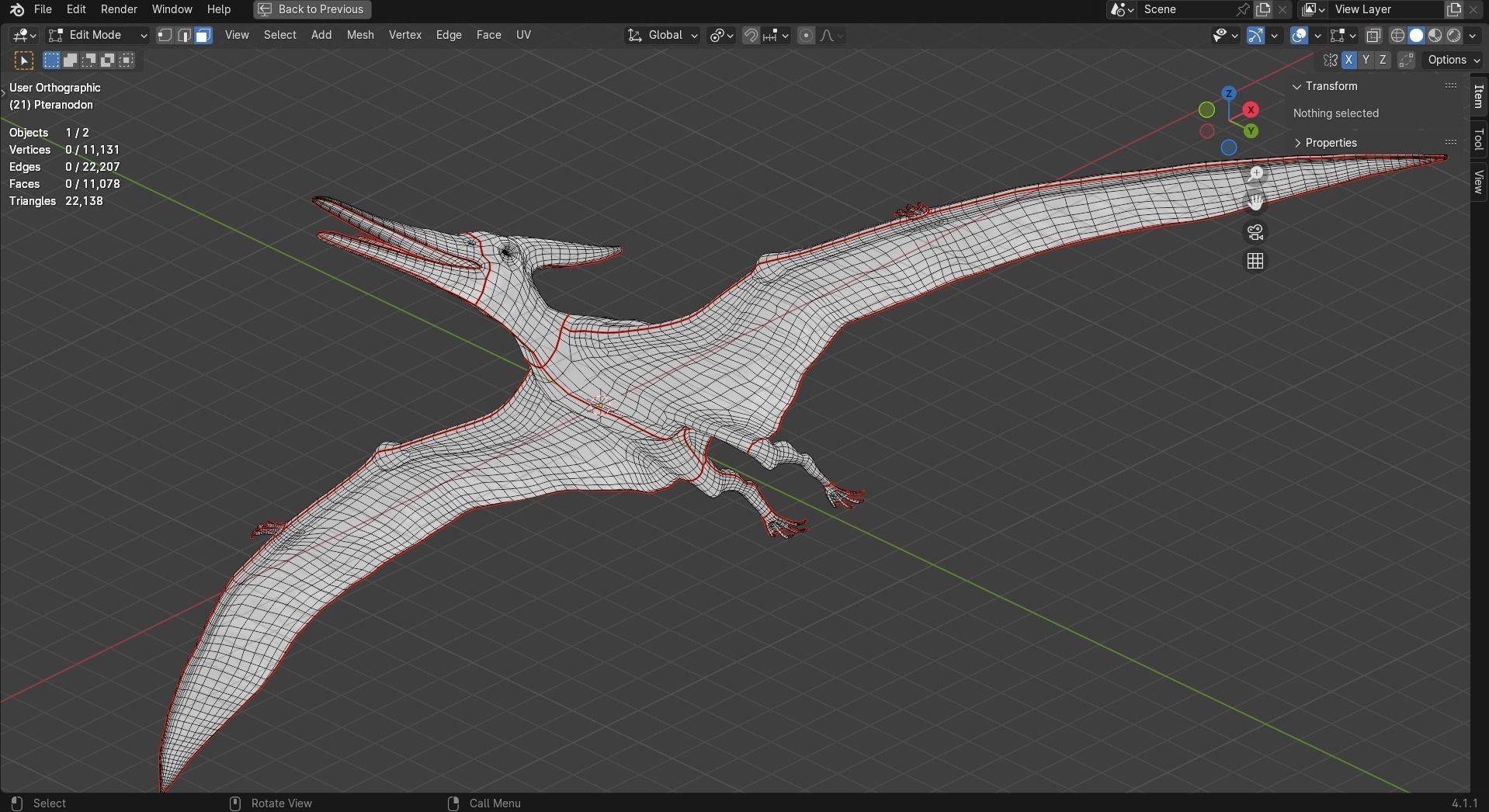The image size is (1489, 812).
Task: Switch to rendered viewport shading
Action: pos(1453,35)
